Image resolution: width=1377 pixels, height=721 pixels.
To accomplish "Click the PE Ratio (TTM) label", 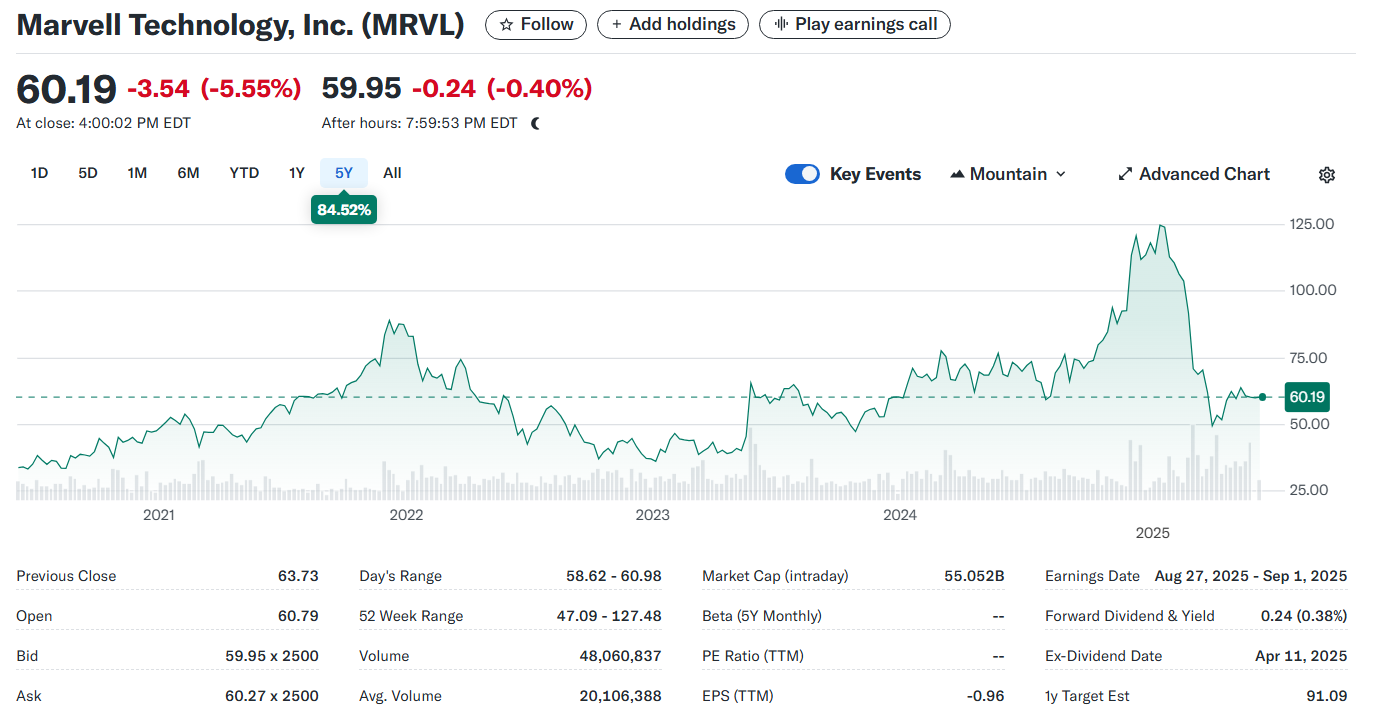I will pyautogui.click(x=753, y=656).
